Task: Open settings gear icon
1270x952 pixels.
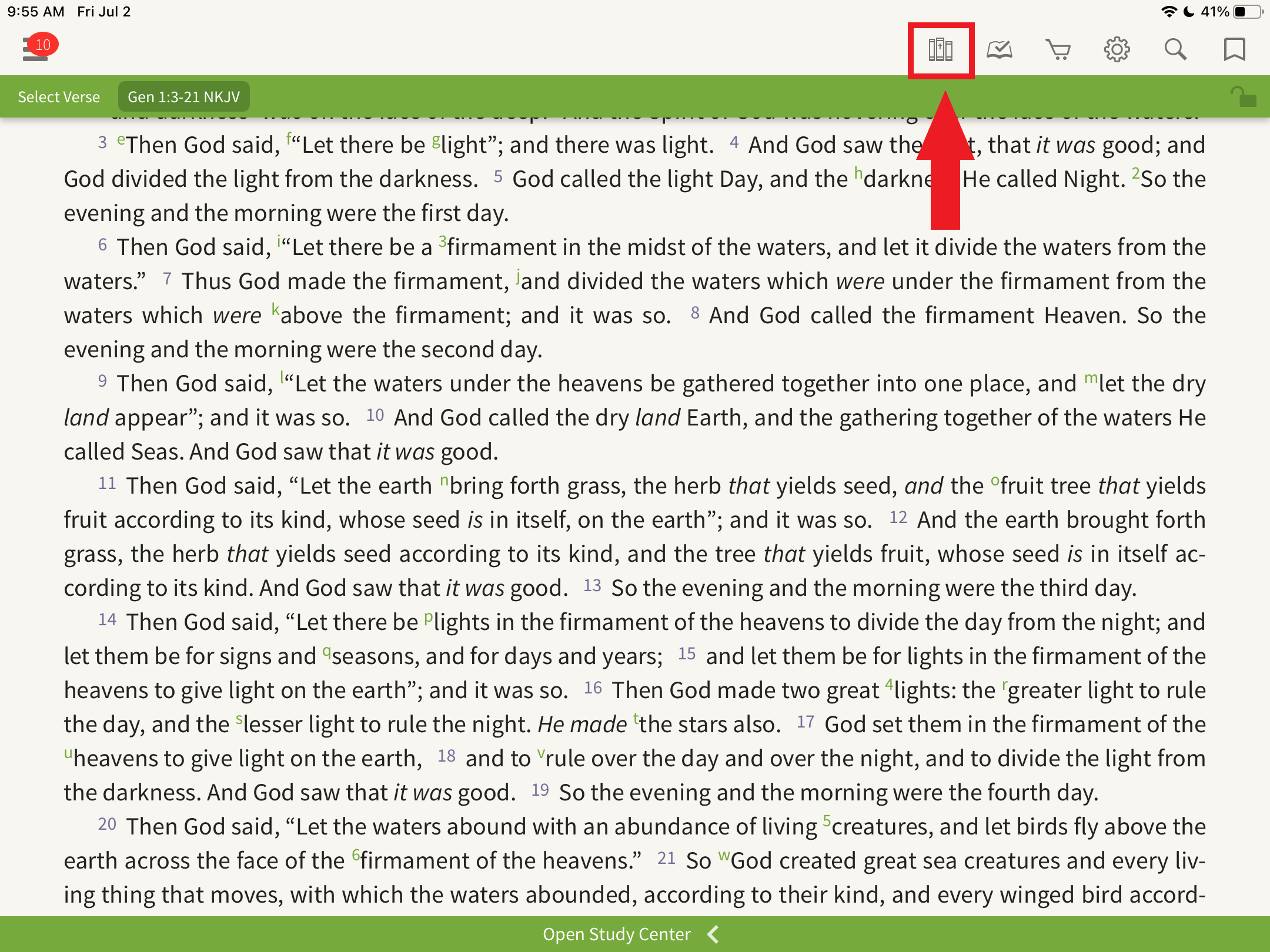Action: [1117, 50]
